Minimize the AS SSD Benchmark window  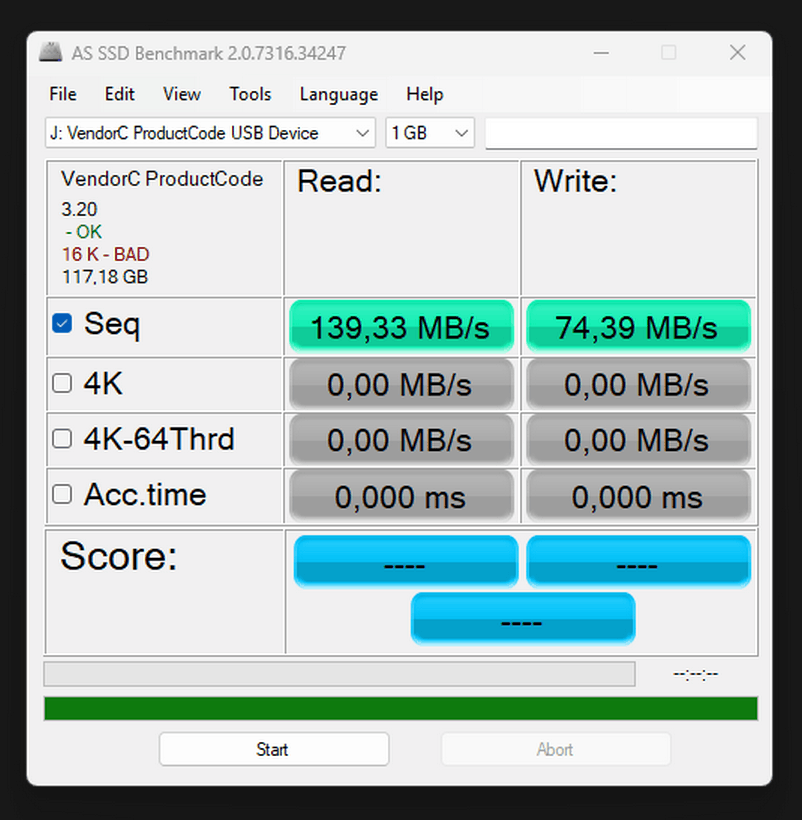coord(601,52)
